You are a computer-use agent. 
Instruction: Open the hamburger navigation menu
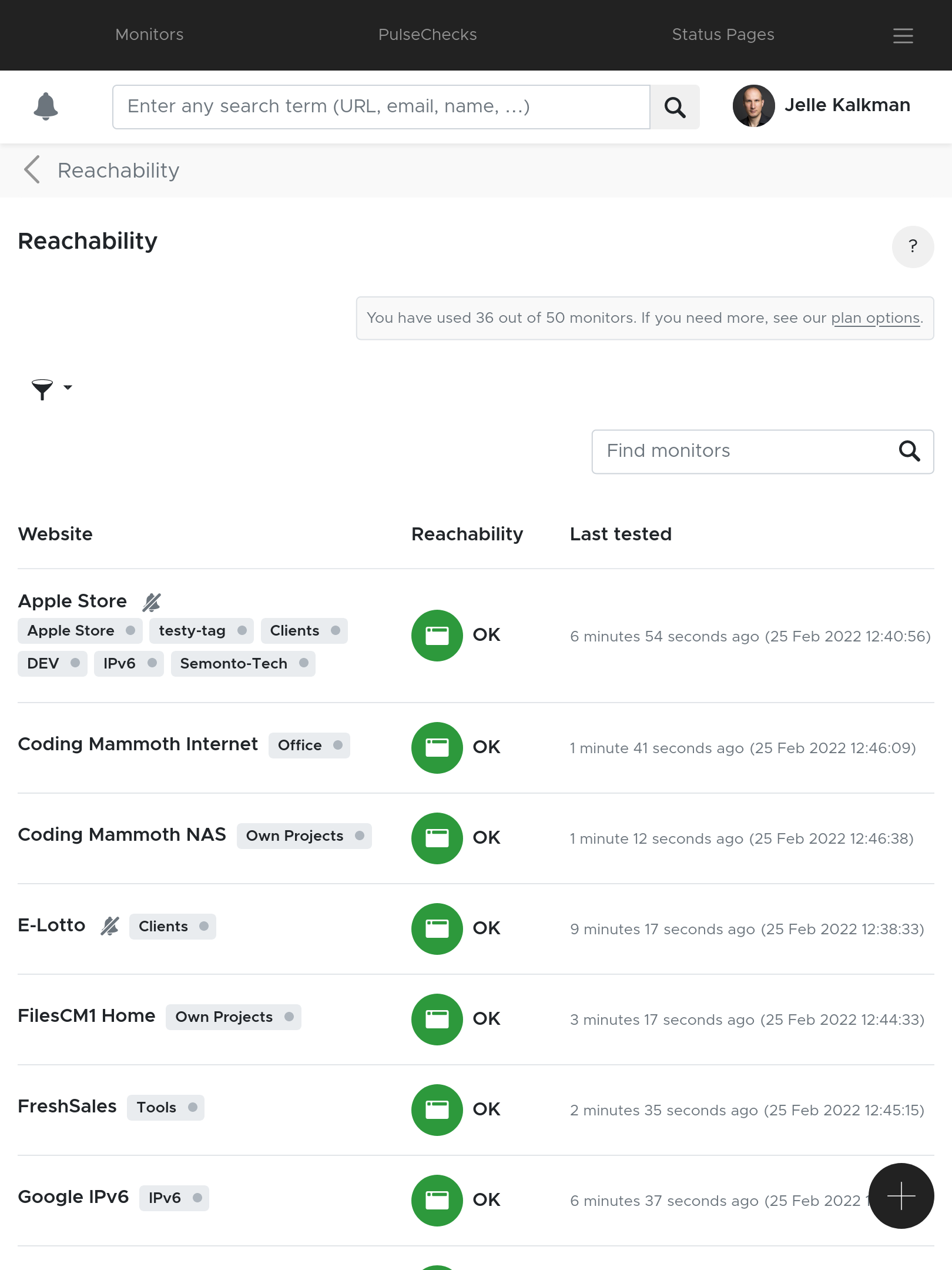(x=903, y=35)
